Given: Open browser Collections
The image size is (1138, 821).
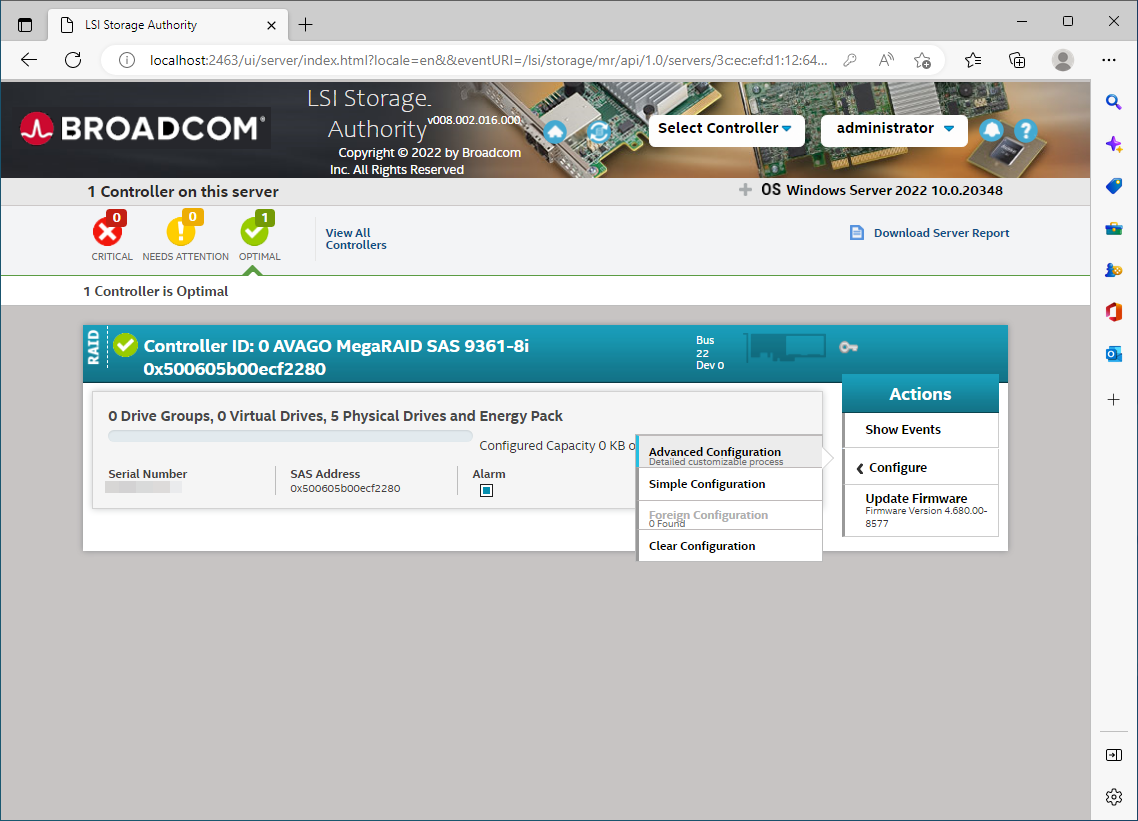Looking at the screenshot, I should pyautogui.click(x=1018, y=60).
